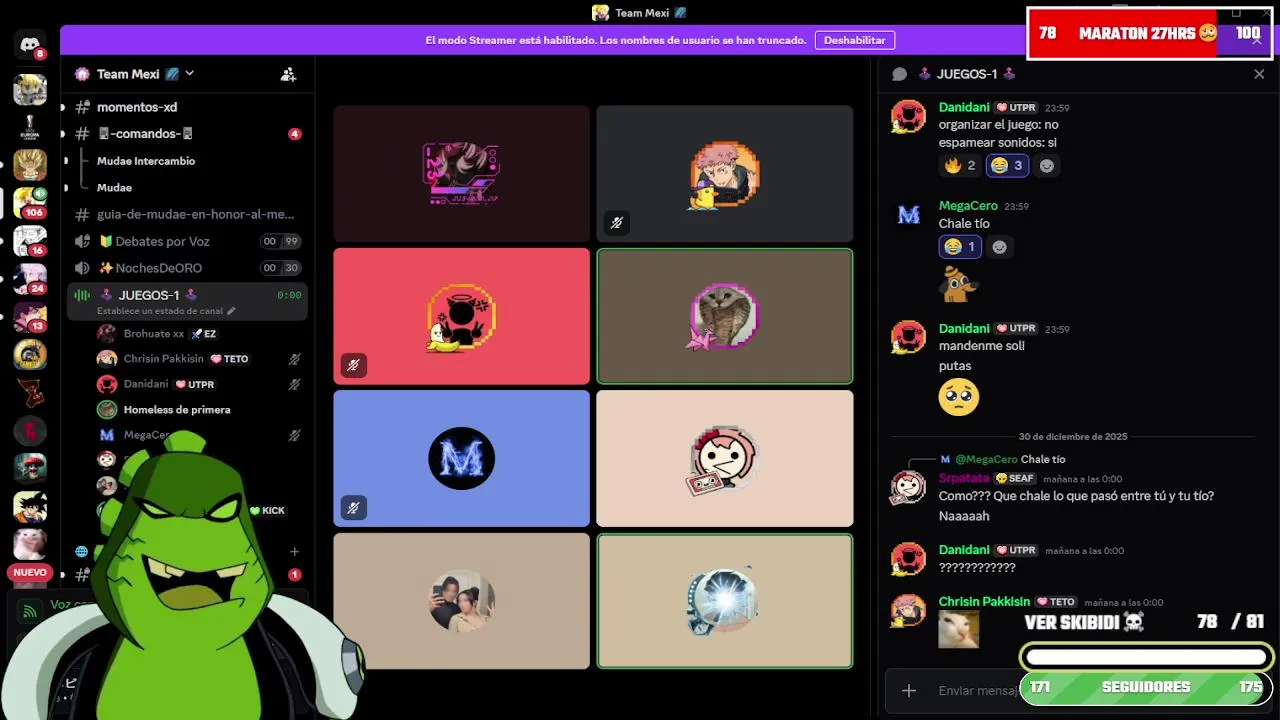Screen dimensions: 1280x720
Task: Click Brohuate xx in voice member list
Action: coord(154,334)
